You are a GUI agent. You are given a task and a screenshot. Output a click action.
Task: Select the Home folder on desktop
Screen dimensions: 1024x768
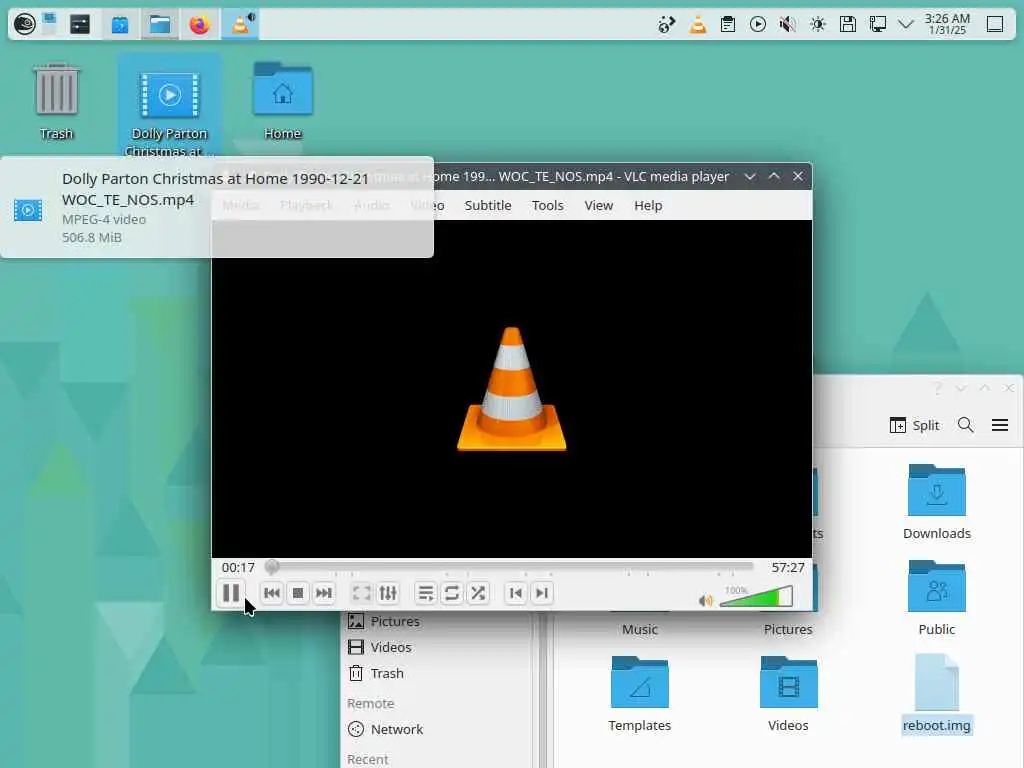point(283,102)
